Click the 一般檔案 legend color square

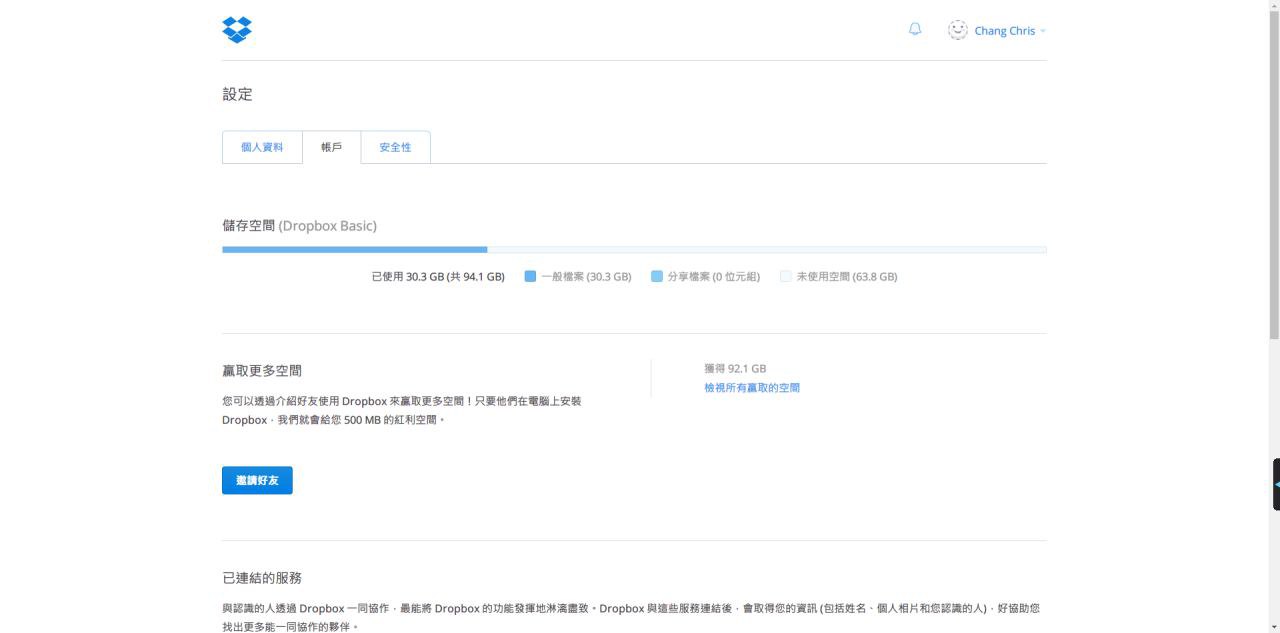click(x=530, y=276)
